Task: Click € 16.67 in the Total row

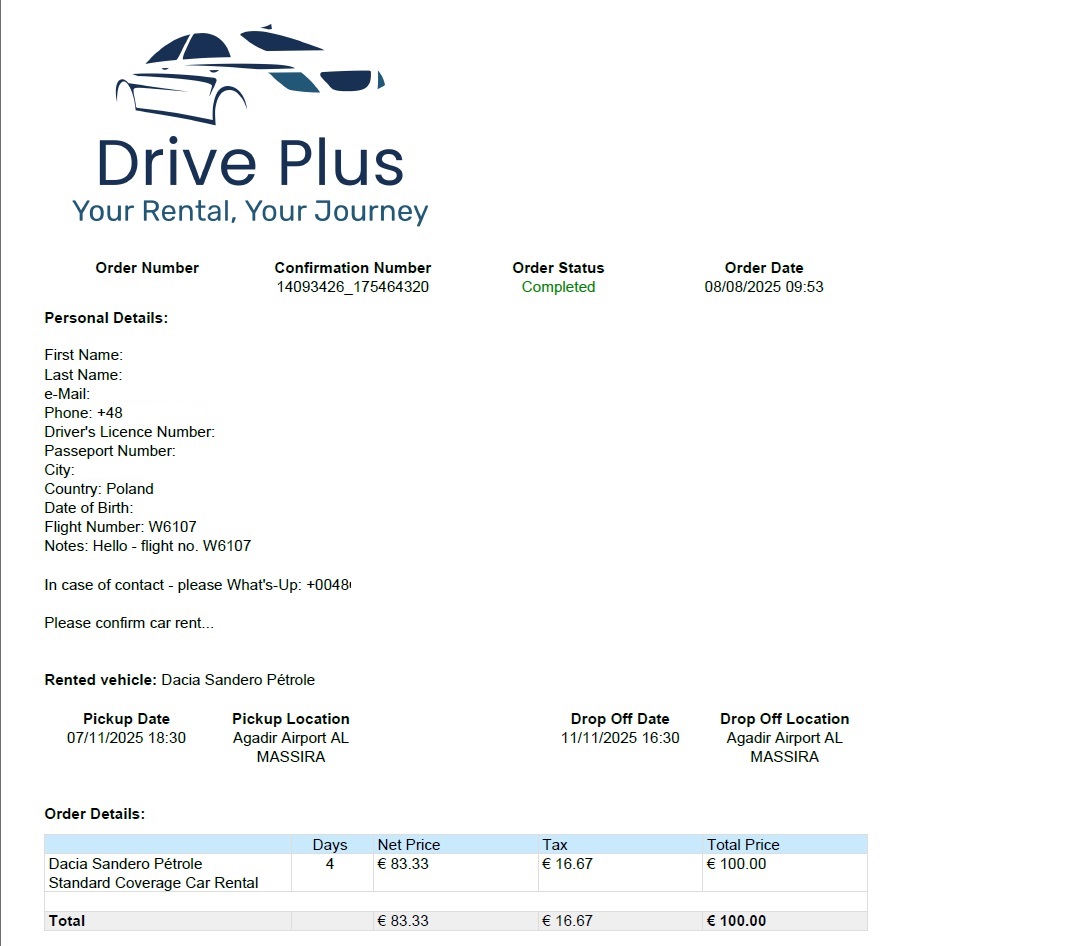Action: 568,921
